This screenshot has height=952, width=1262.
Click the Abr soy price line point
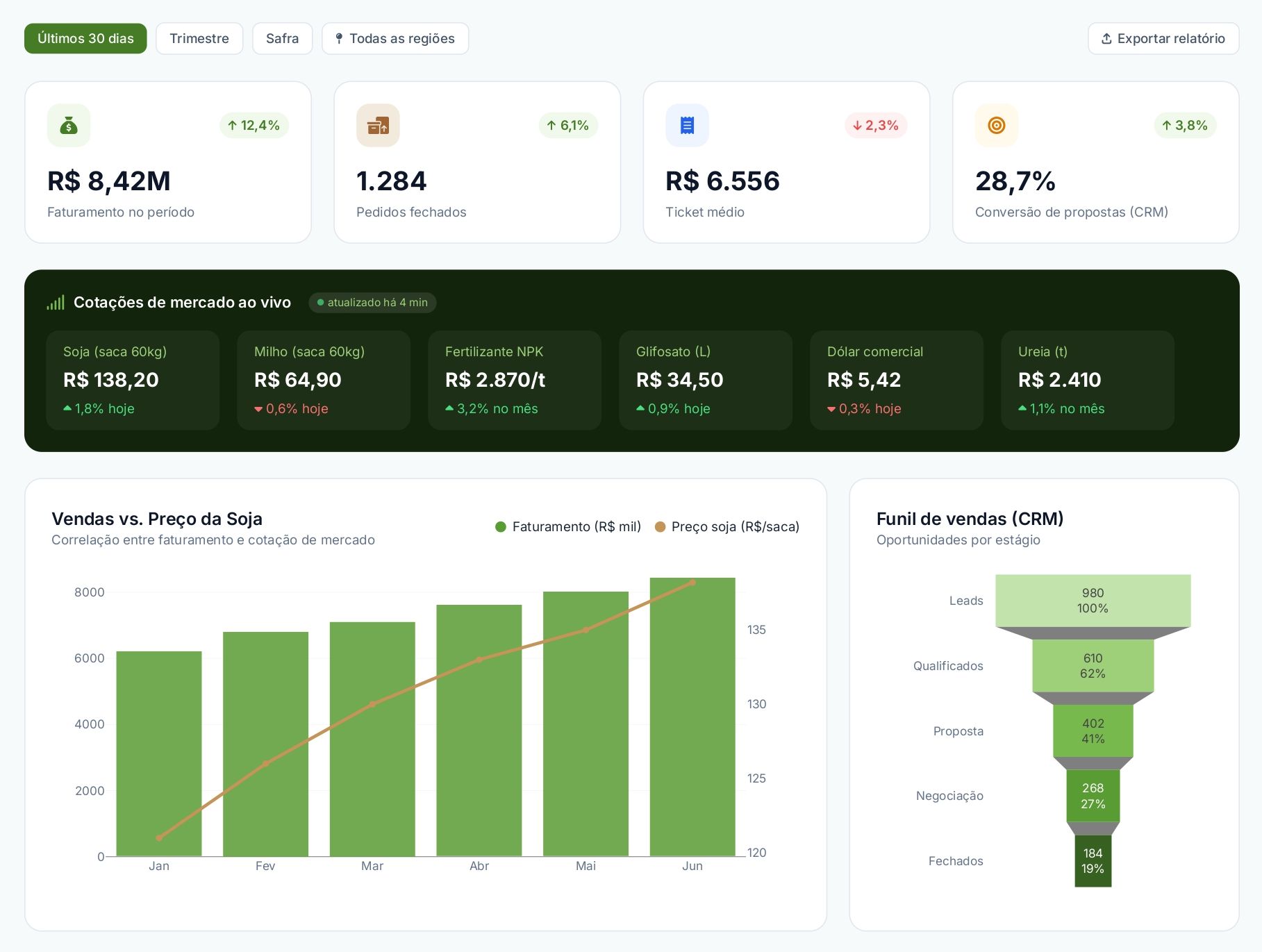click(479, 660)
